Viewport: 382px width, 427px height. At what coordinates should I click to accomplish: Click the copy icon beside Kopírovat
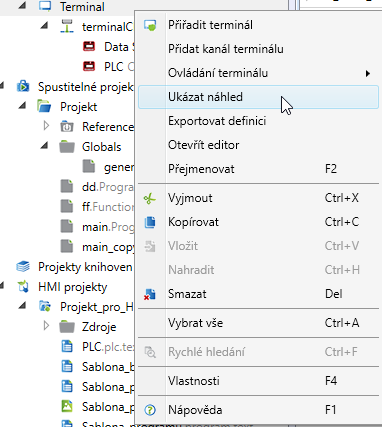point(150,222)
